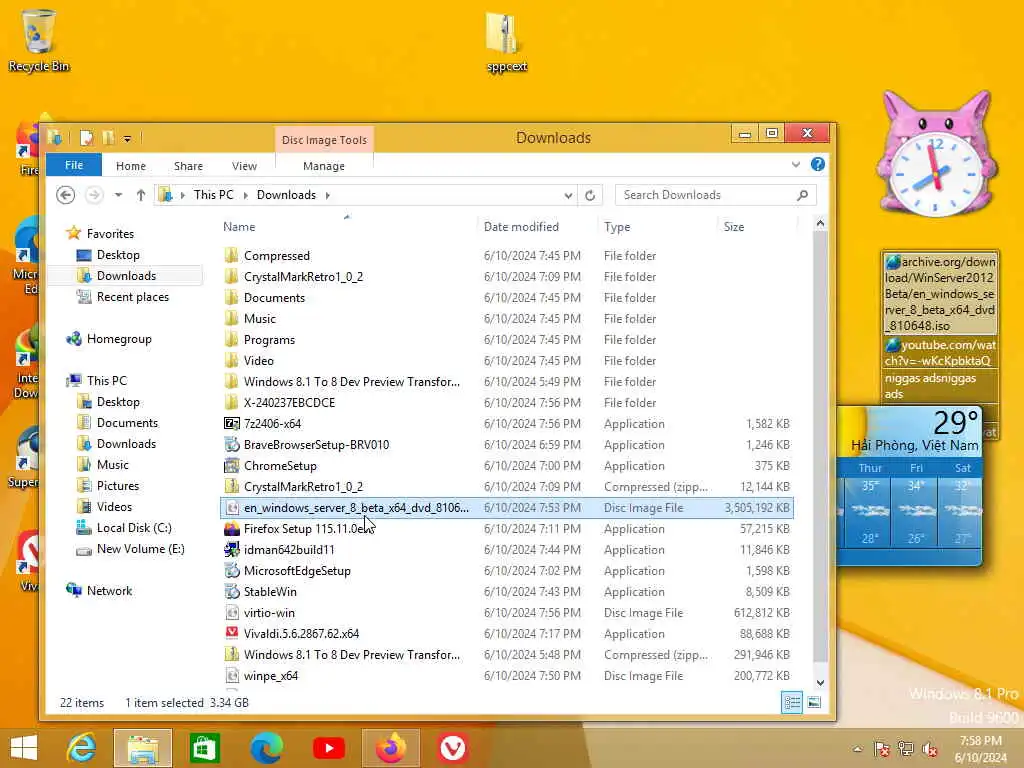This screenshot has height=768, width=1024.
Task: Open the Recycle Bin desktop icon
Action: point(38,40)
